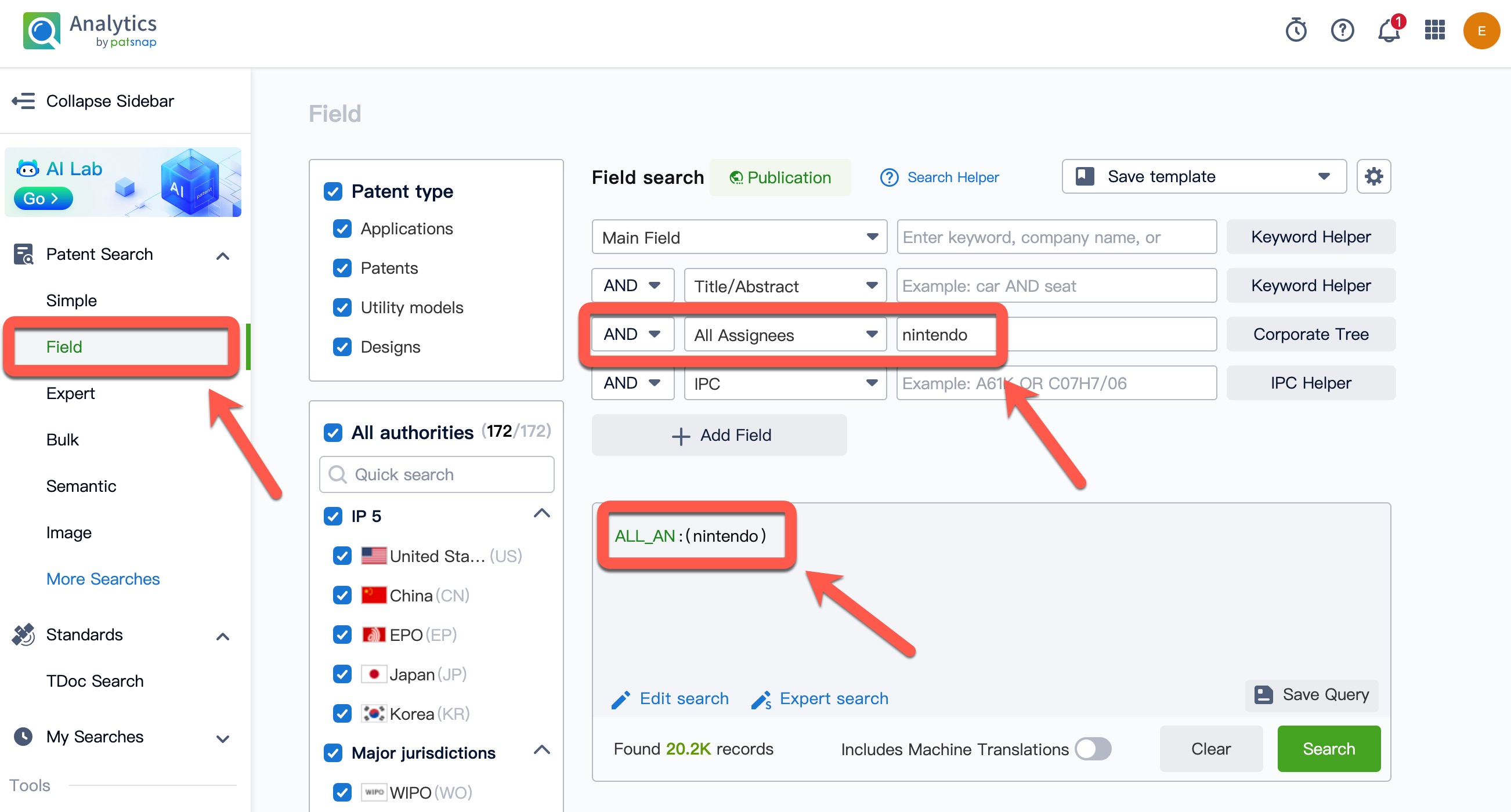Open the help question mark icon

[1342, 31]
